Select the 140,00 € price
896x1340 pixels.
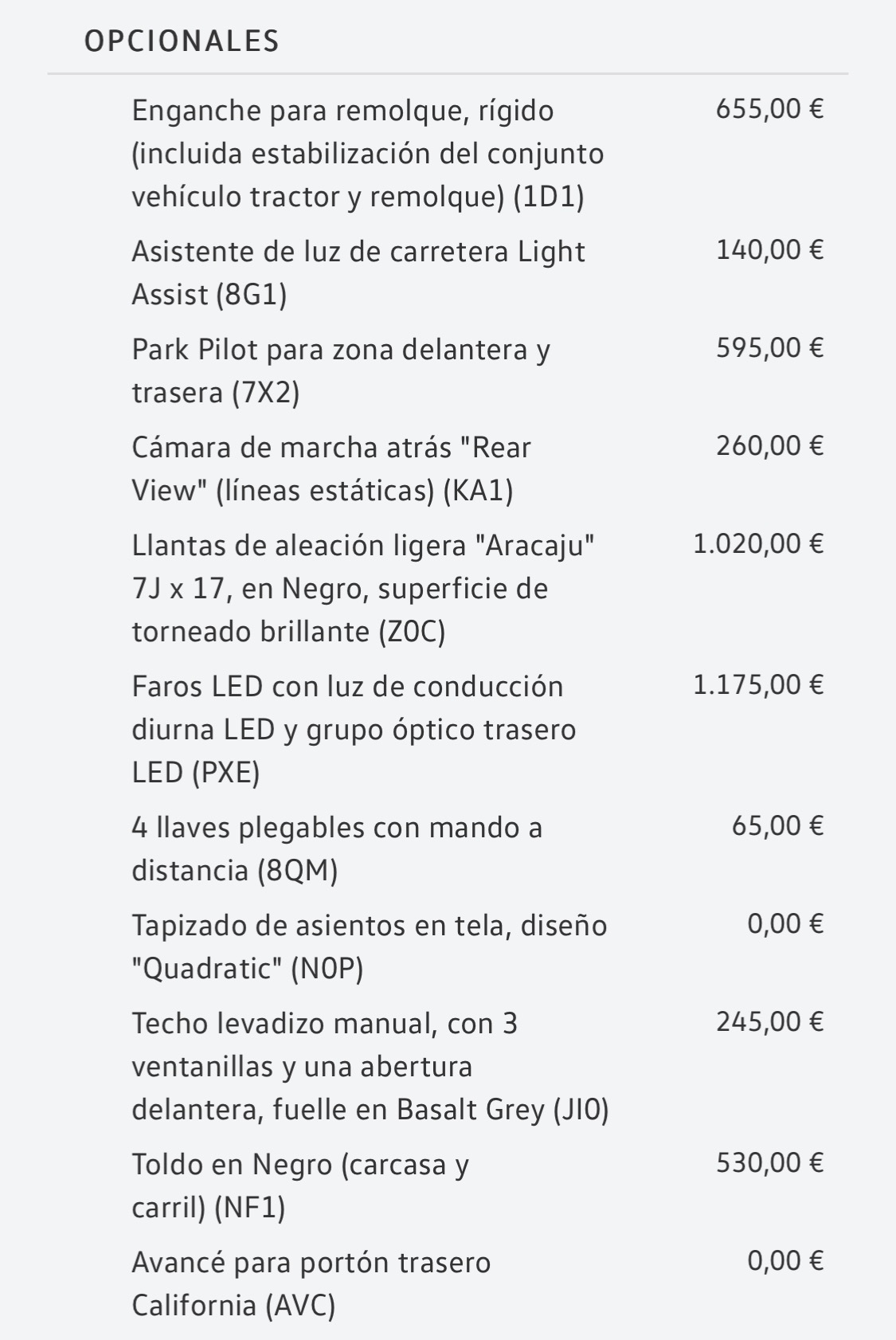click(769, 249)
